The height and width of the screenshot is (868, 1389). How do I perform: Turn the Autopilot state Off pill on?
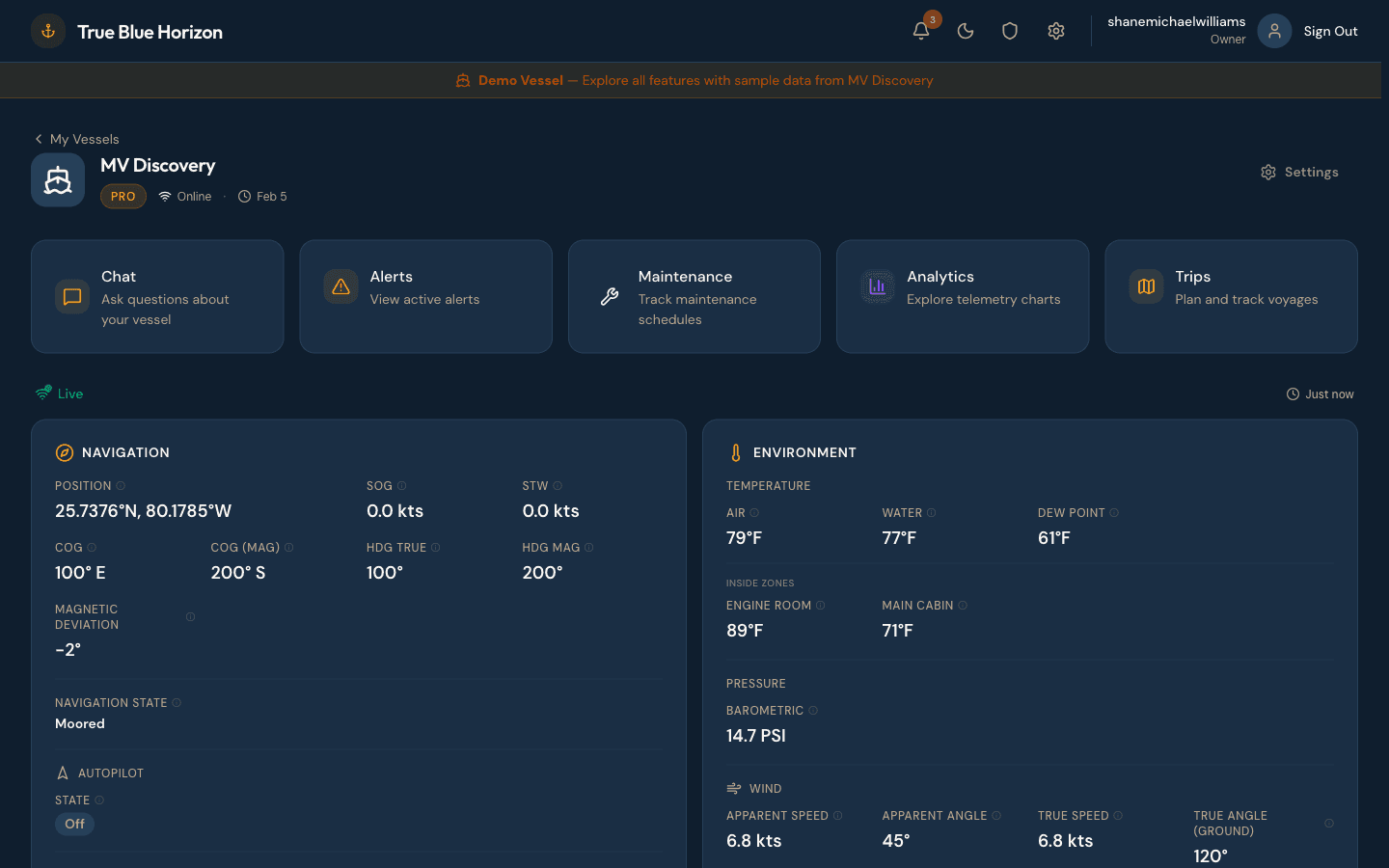click(74, 824)
